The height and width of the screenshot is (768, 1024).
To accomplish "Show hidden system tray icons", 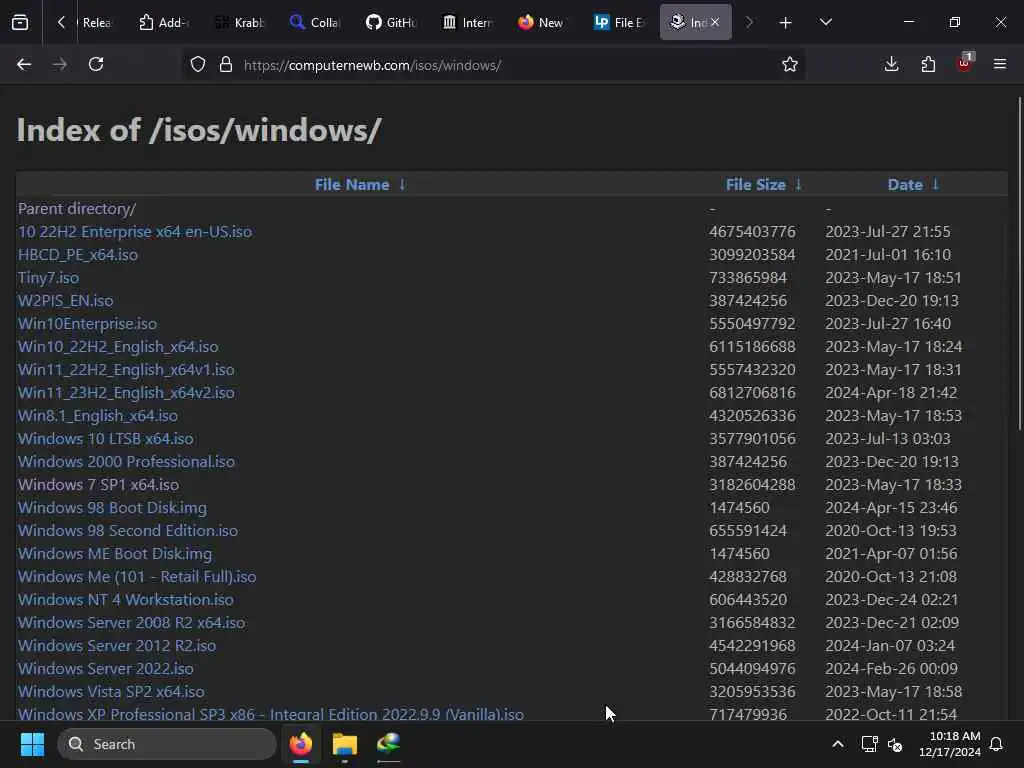I will pyautogui.click(x=838, y=744).
